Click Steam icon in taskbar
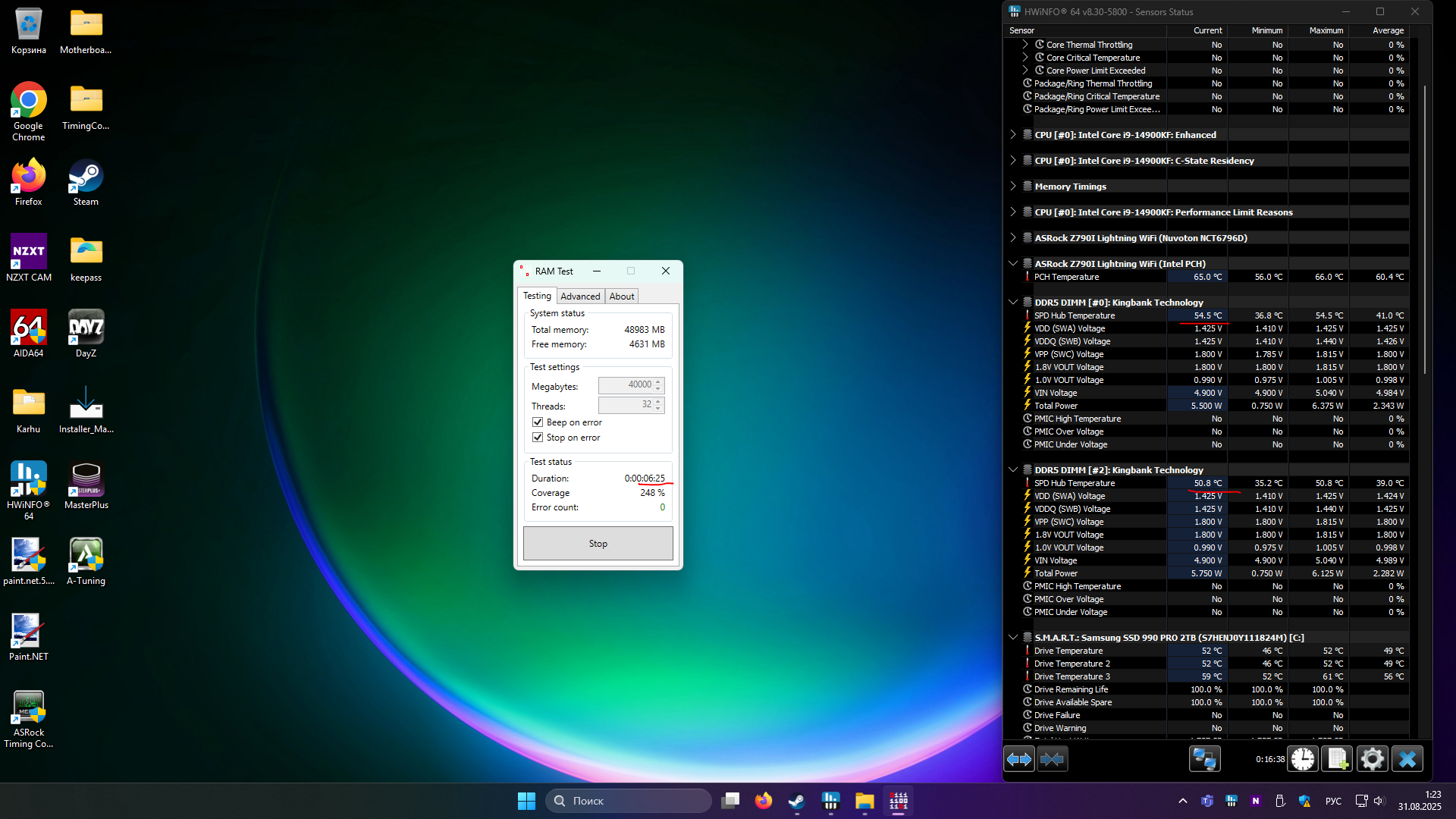 796,801
